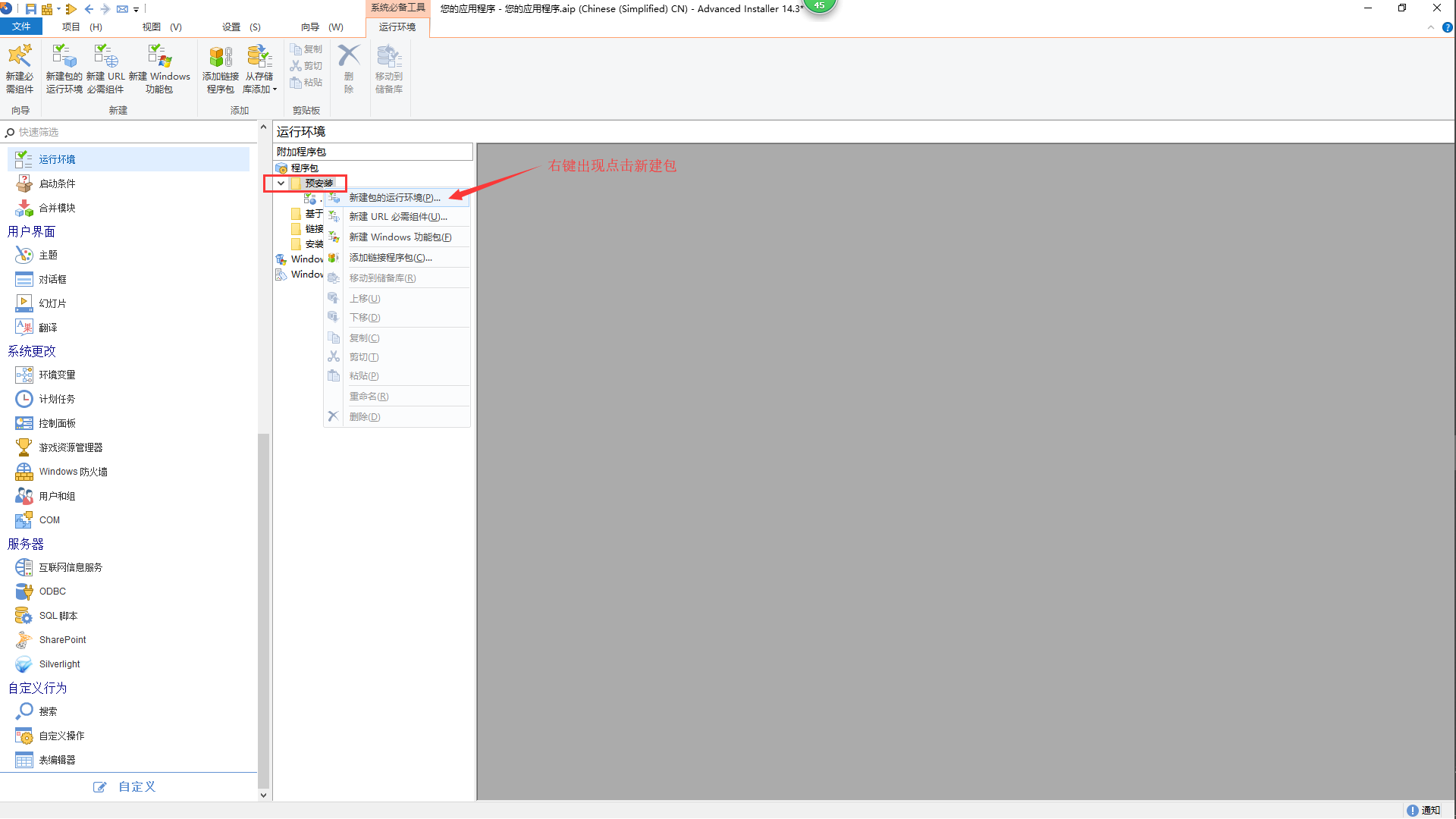Screen dimensions: 1456x819
Task: Open 从存储库添加 dropdown in ribbon
Action: tap(260, 68)
